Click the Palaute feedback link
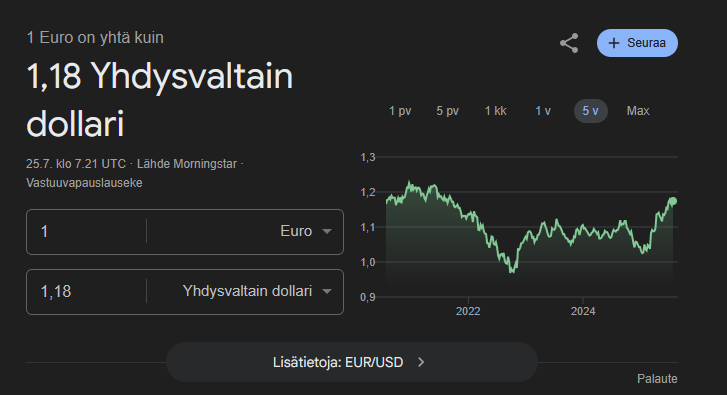This screenshot has width=727, height=395. point(657,379)
